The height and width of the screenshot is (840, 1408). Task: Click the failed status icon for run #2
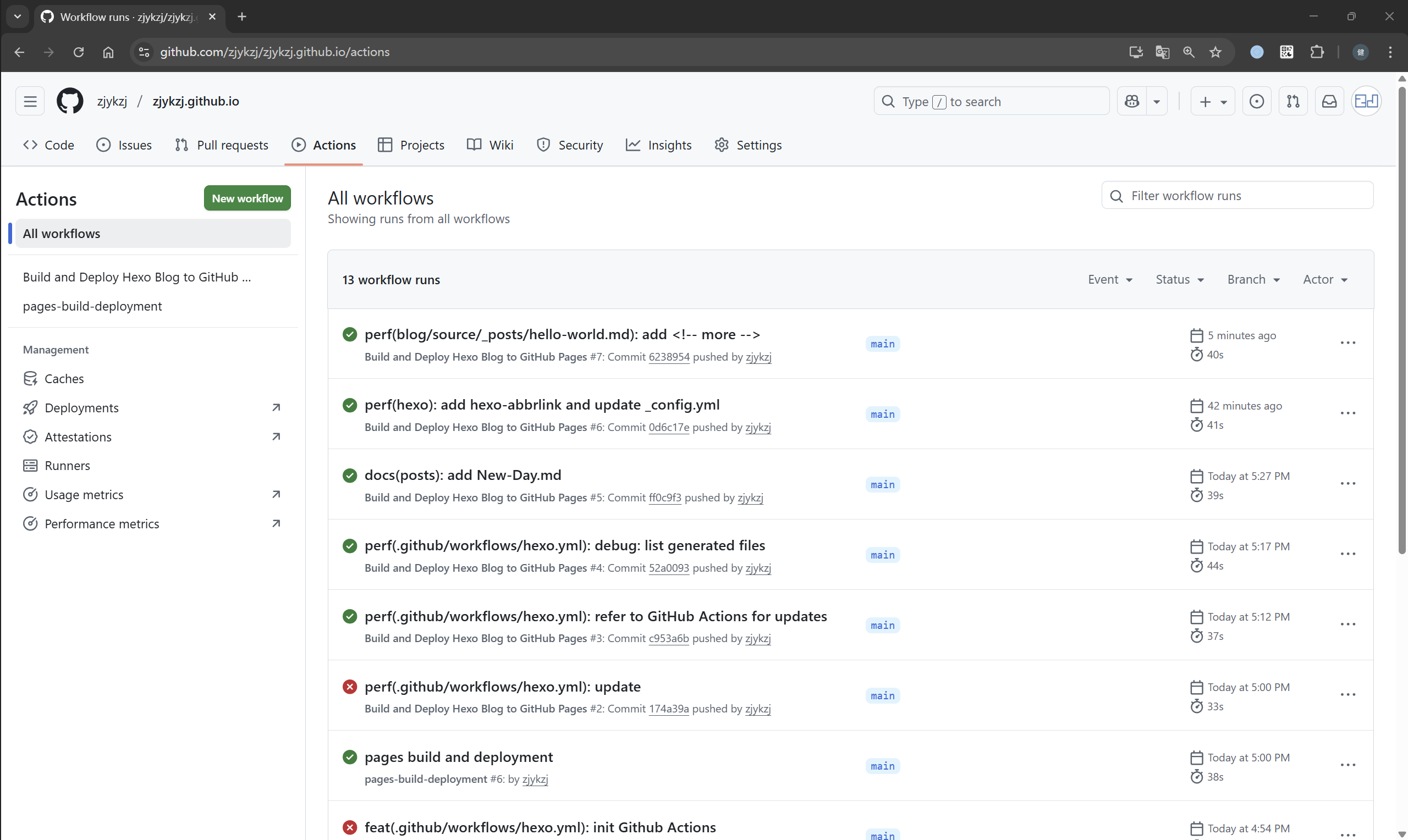pos(349,687)
